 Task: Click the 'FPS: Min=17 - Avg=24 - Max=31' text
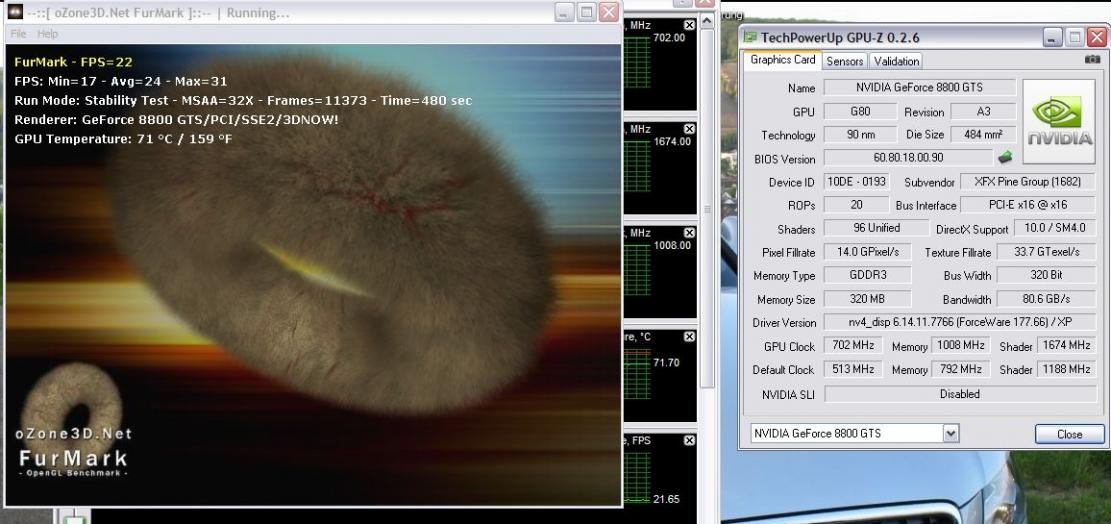tap(120, 81)
